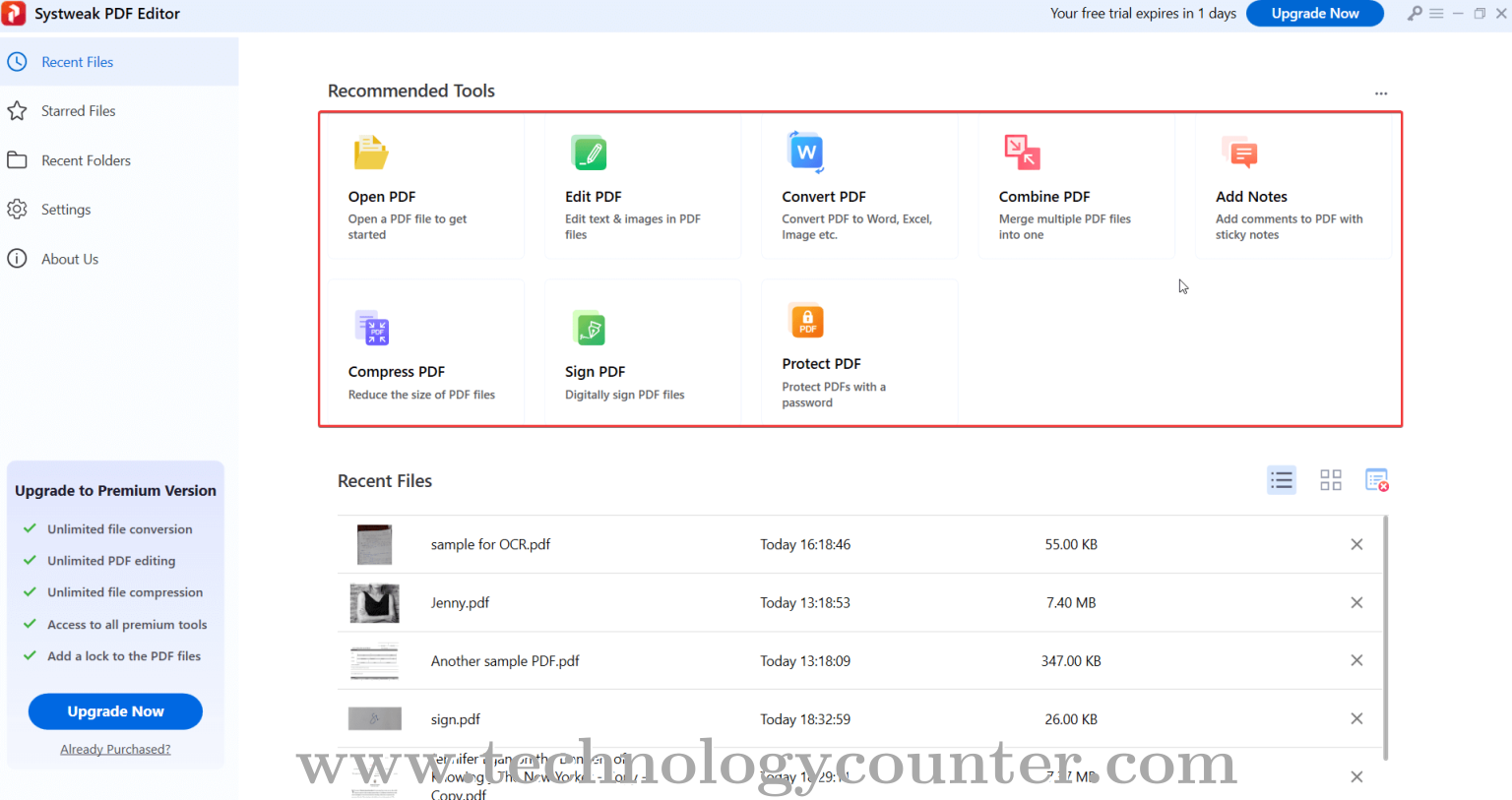Select the file name sample for OCR.pdf

490,544
